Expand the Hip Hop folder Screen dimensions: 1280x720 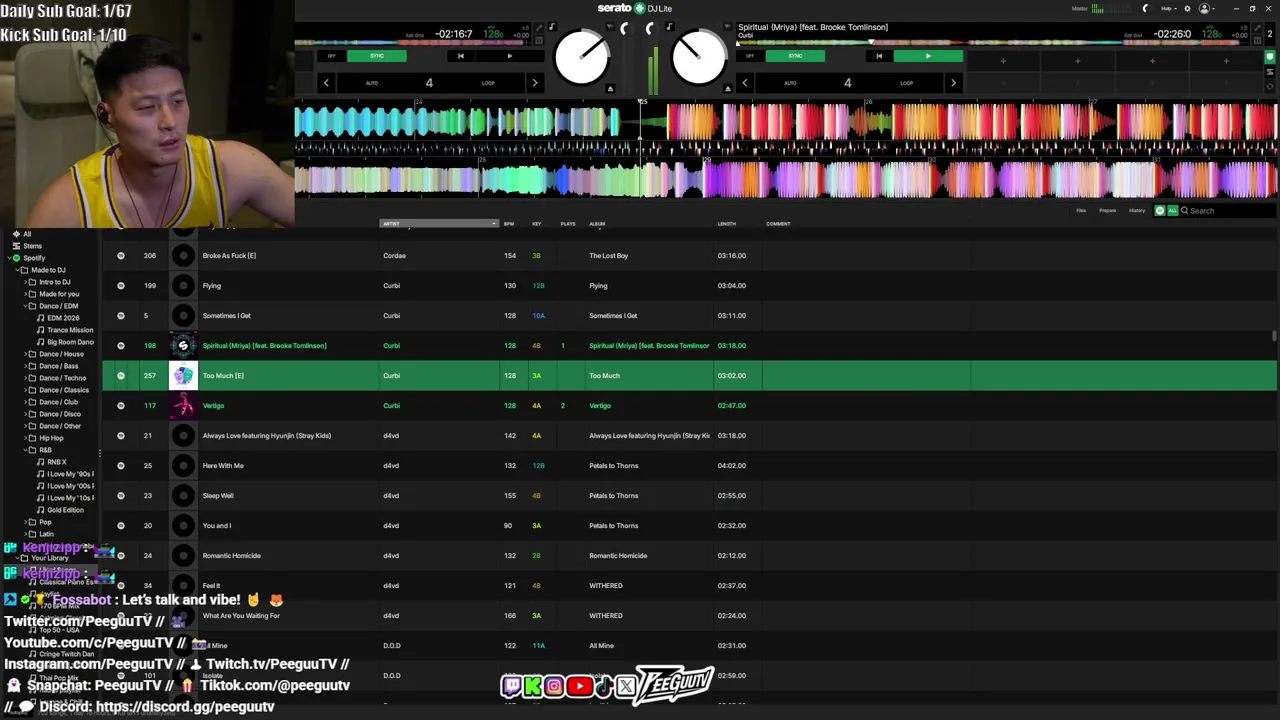(25, 438)
